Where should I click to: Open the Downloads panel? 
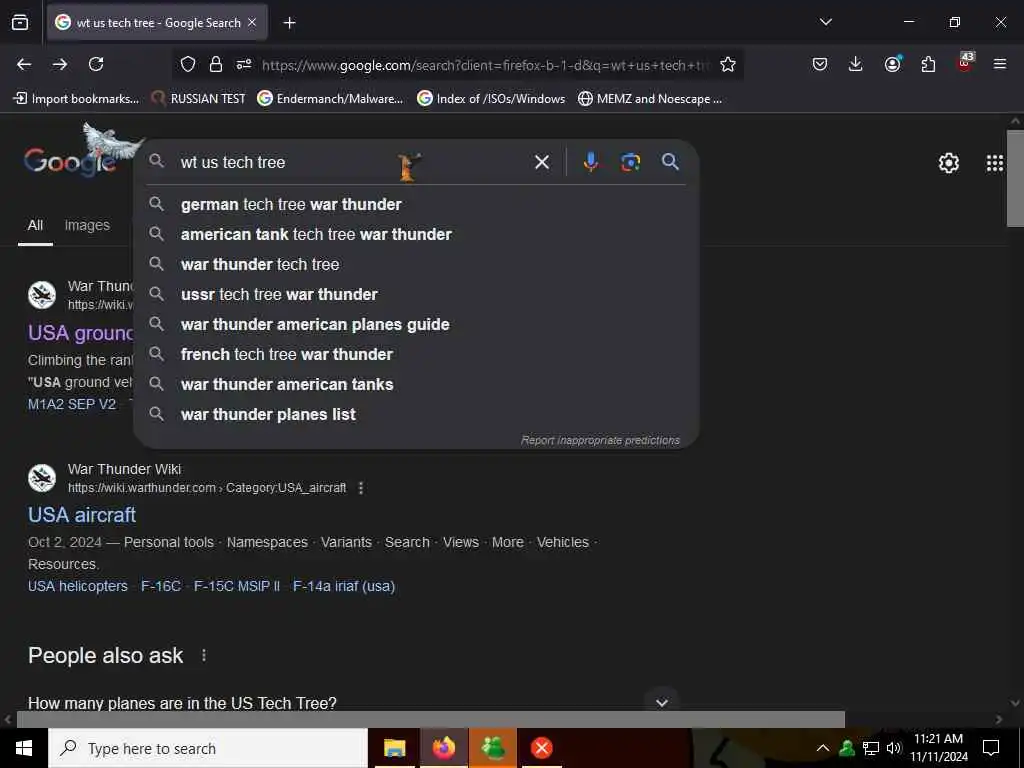point(856,64)
